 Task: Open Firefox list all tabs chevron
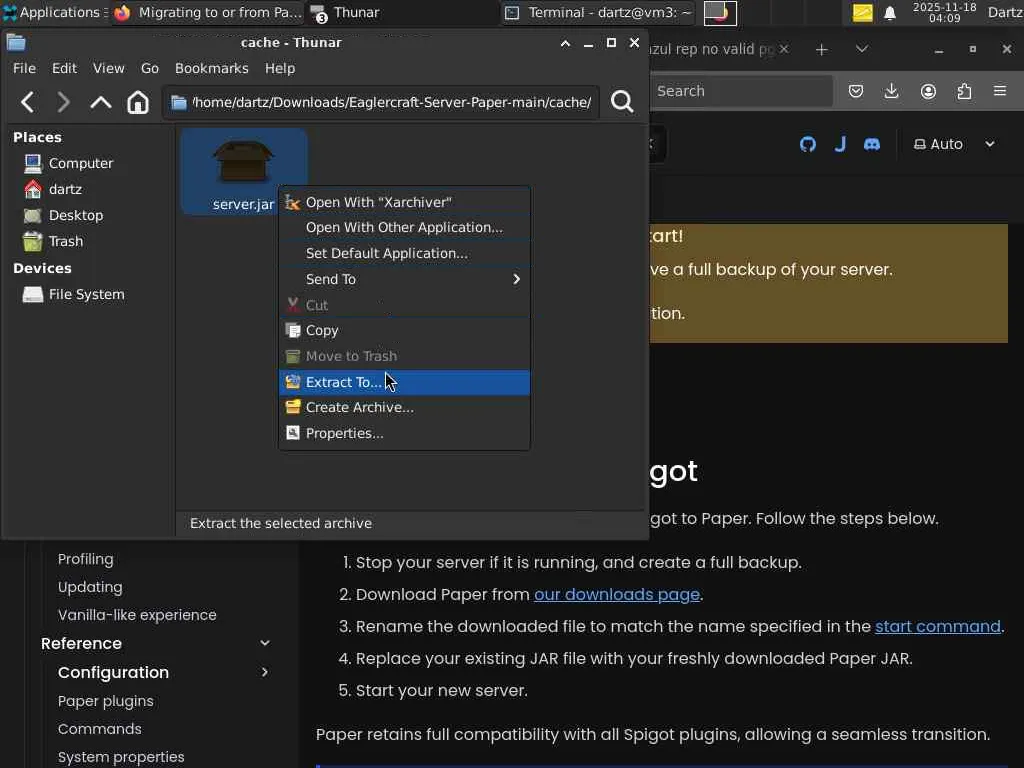[862, 49]
